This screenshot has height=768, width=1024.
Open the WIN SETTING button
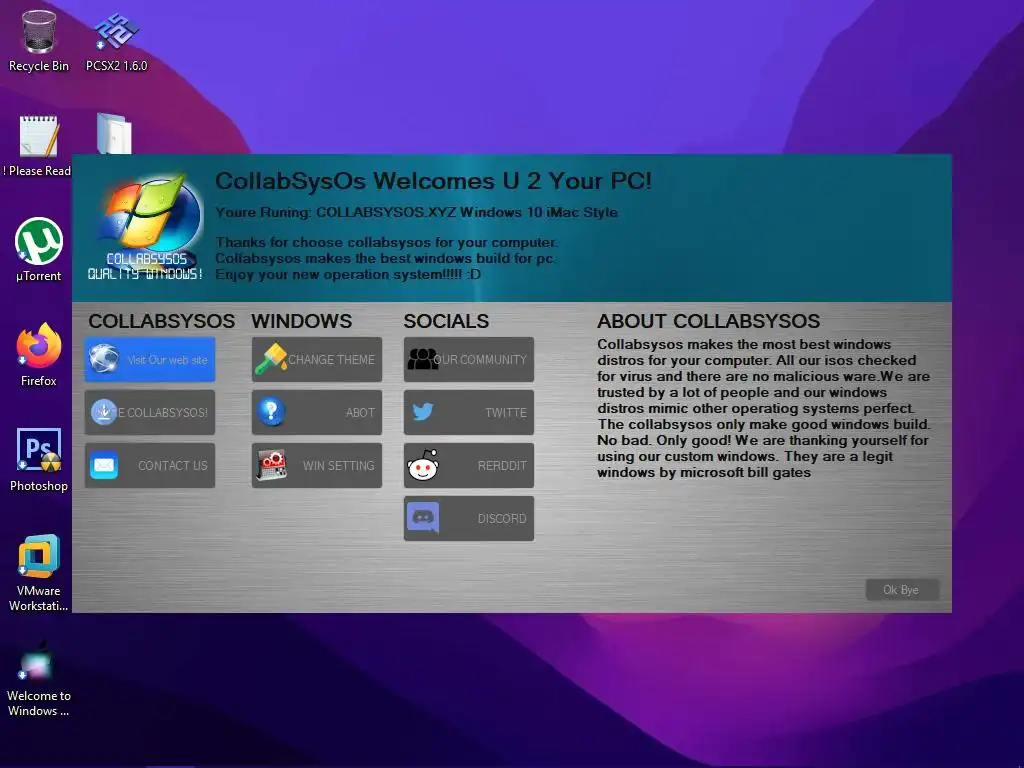coord(317,465)
